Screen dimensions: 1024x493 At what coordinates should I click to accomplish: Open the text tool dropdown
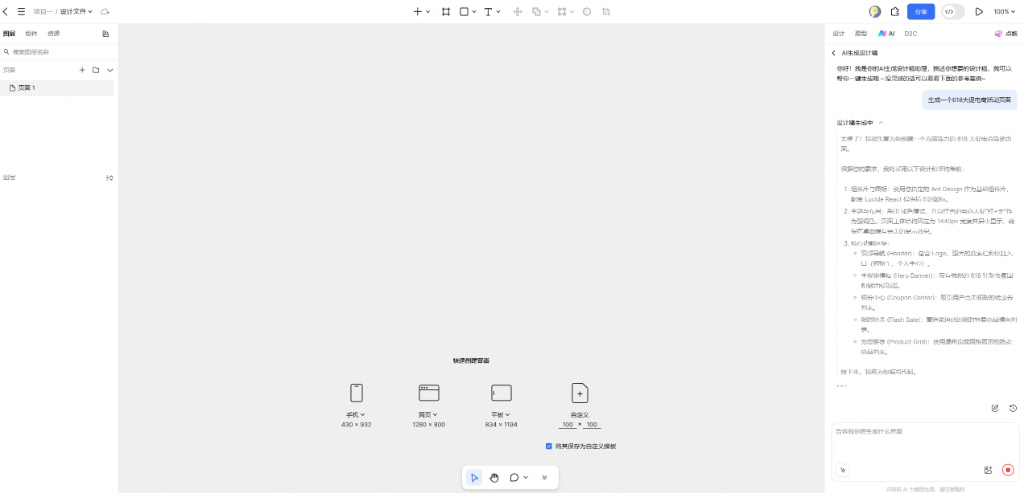click(500, 12)
